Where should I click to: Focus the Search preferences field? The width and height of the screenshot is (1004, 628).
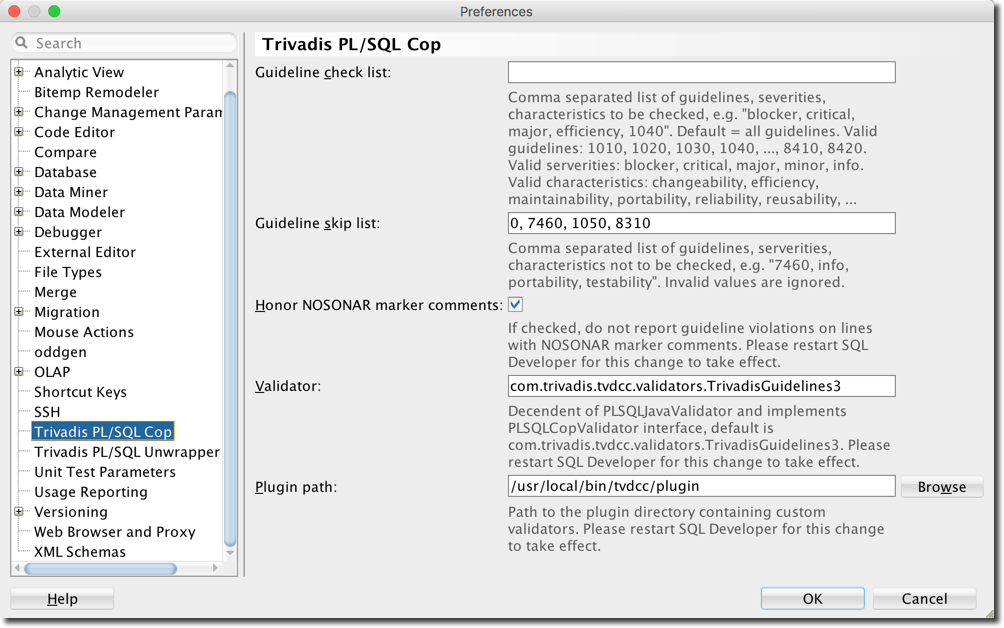tap(124, 43)
